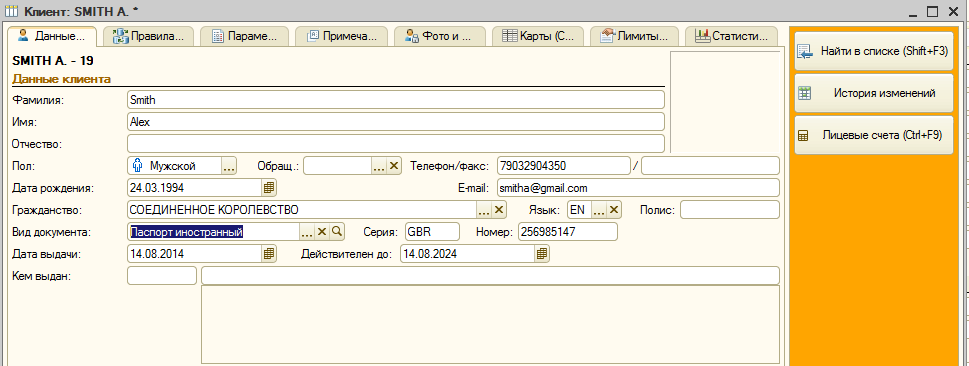
Task: Click the Данные клиента section title
Action: pyautogui.click(x=61, y=79)
